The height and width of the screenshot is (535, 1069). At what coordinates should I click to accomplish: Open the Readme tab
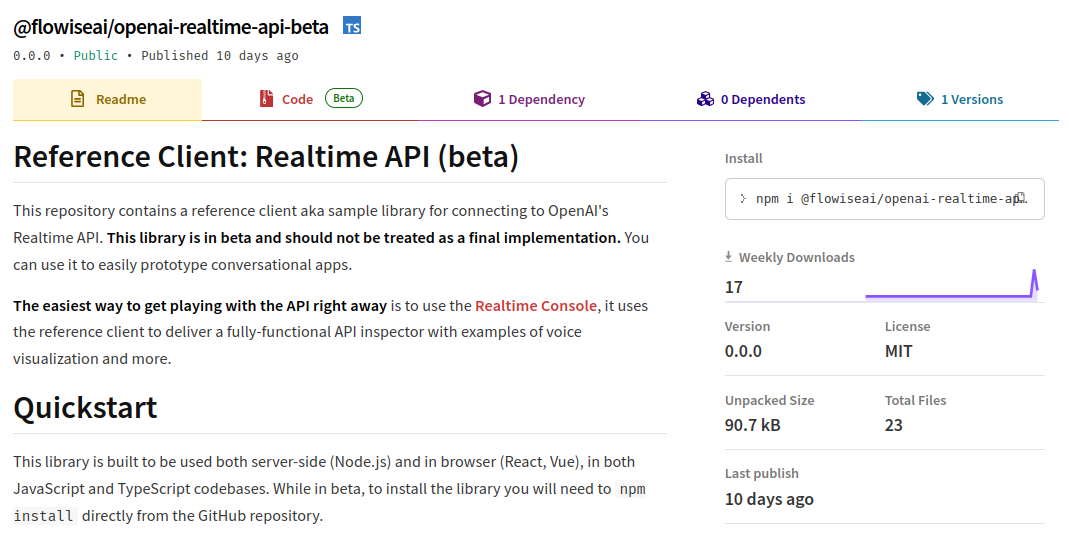click(x=108, y=100)
